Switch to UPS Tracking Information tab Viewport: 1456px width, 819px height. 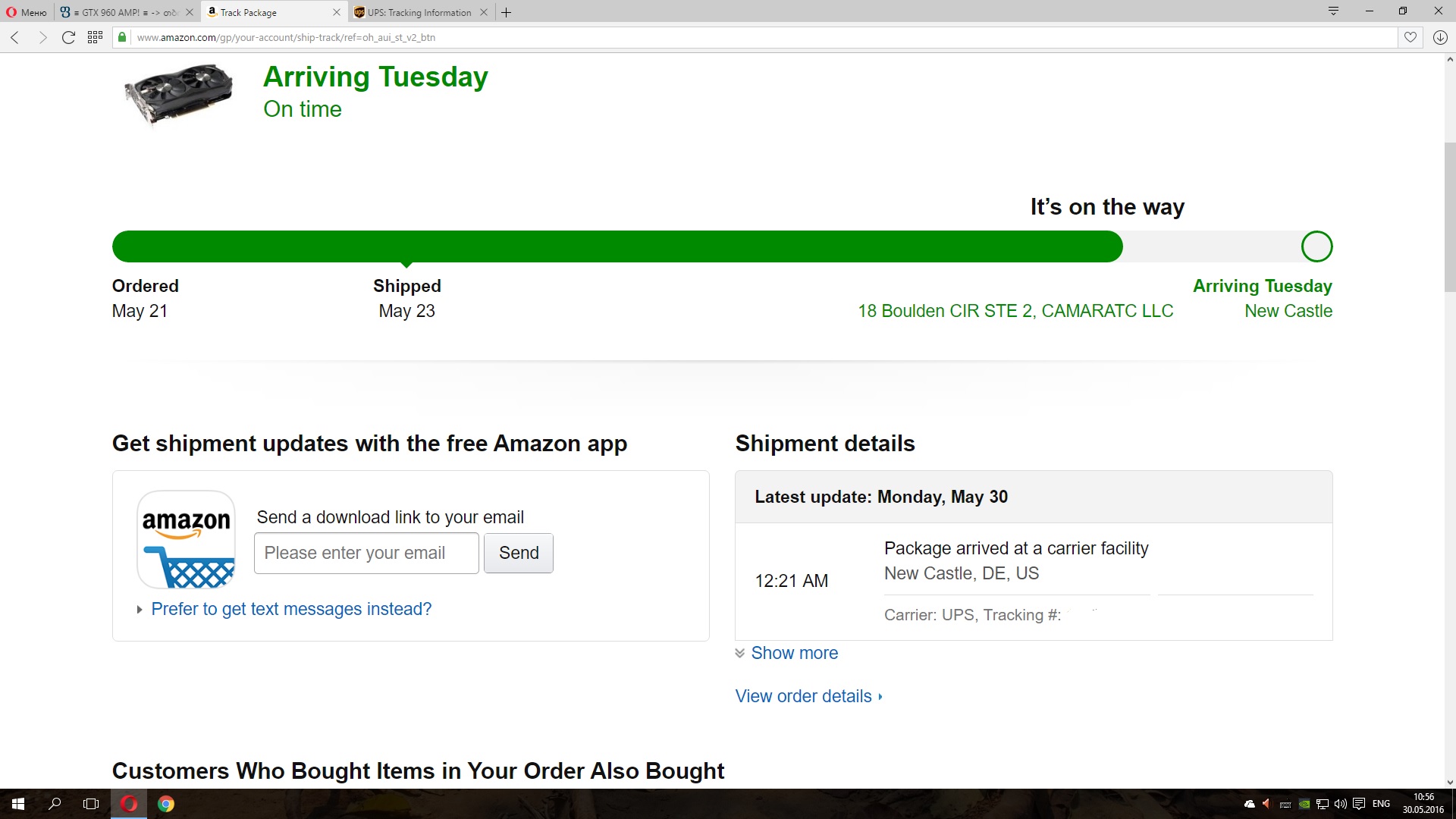tap(419, 12)
